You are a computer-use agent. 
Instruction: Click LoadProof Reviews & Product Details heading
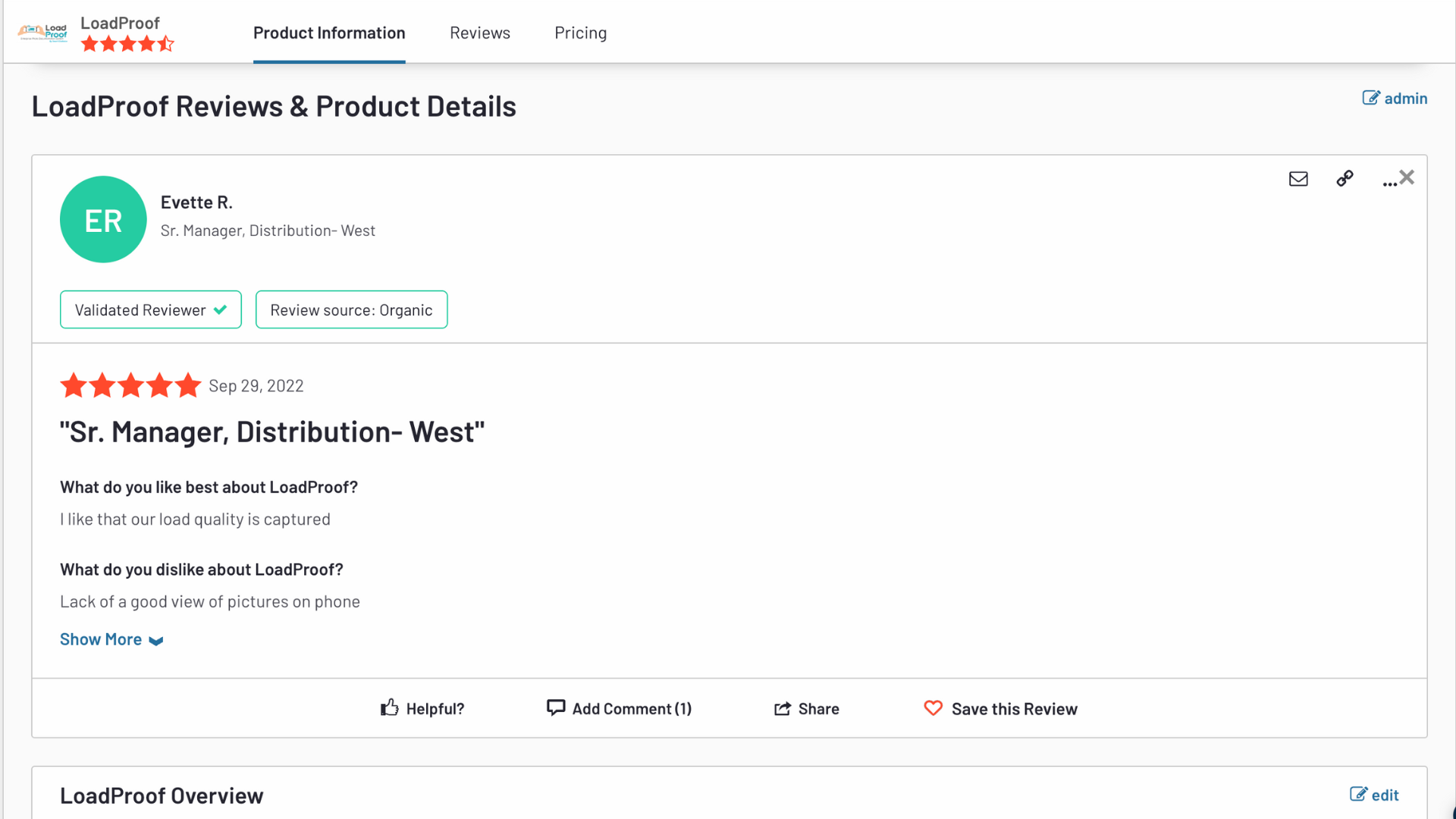click(274, 106)
